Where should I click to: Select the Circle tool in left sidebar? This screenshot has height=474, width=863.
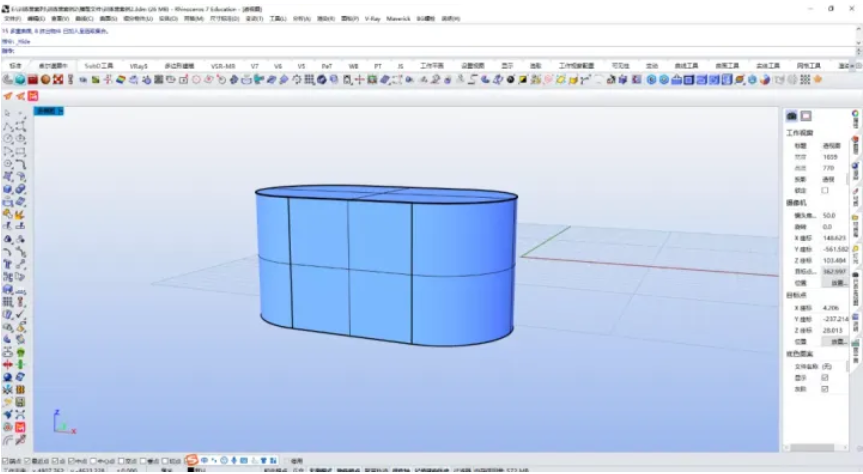tap(7, 139)
